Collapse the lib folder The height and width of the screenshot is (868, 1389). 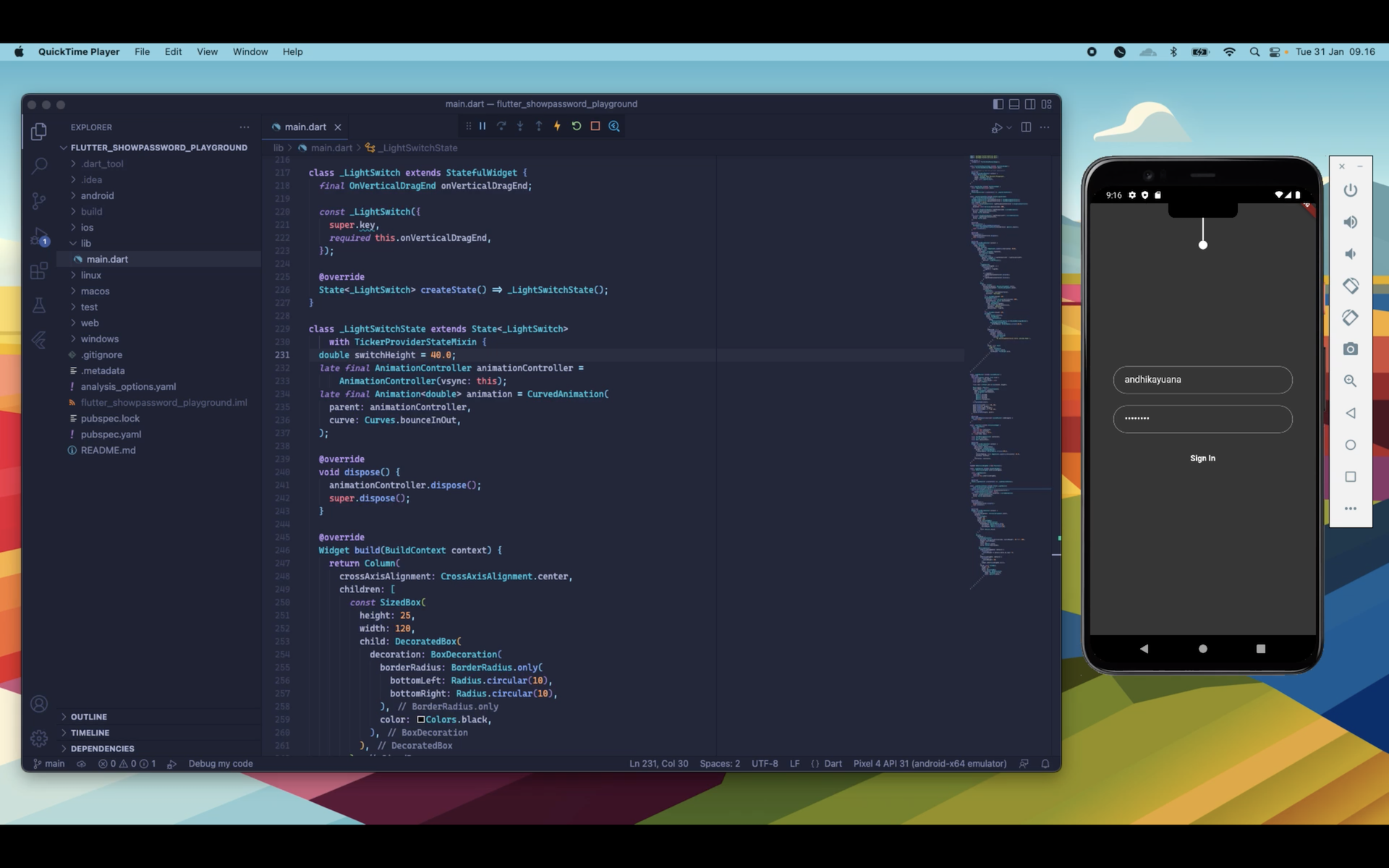click(85, 243)
